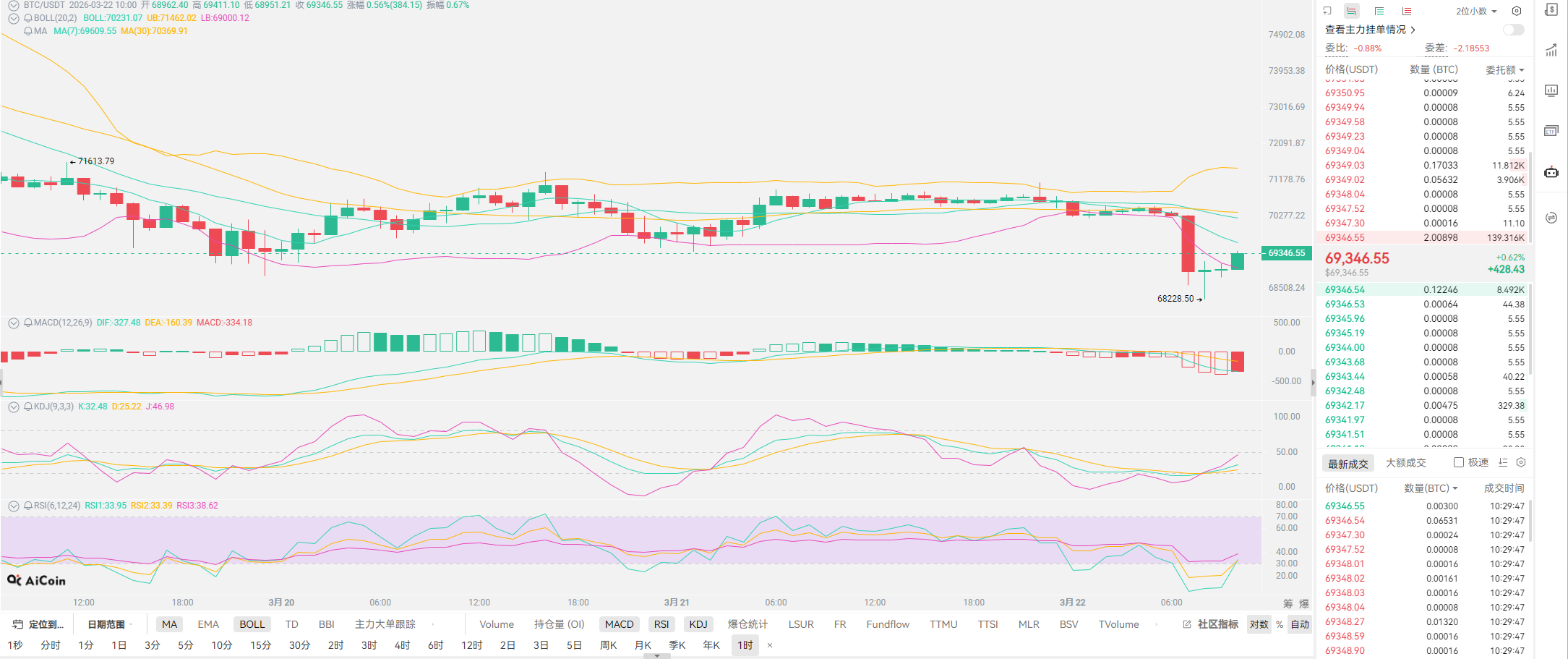Screen dimensions: 1568x659
Task: Open the 委托额 column dropdown
Action: (1504, 69)
